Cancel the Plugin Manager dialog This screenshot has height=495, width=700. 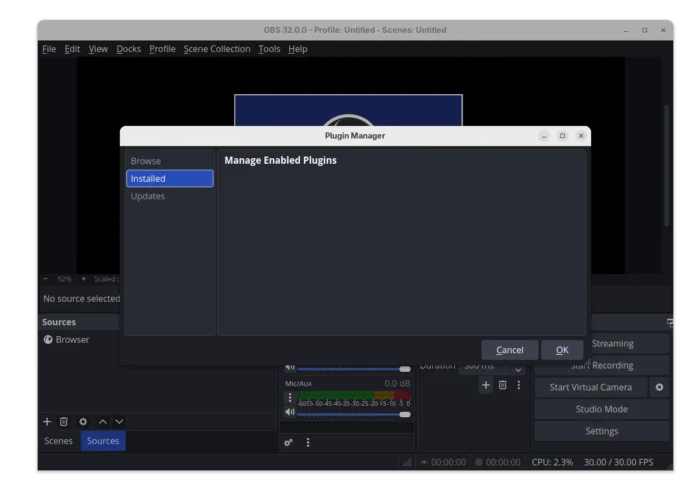(510, 350)
